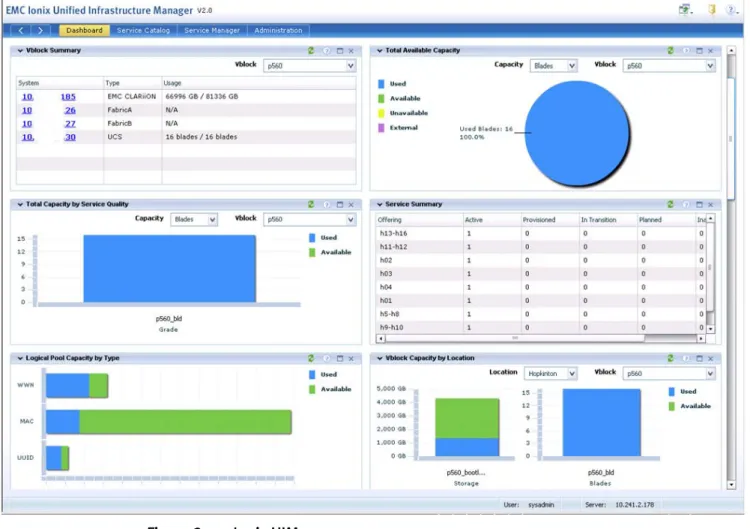Collapse the Vblock Summary panel
The height and width of the screenshot is (529, 750).
click(20, 50)
